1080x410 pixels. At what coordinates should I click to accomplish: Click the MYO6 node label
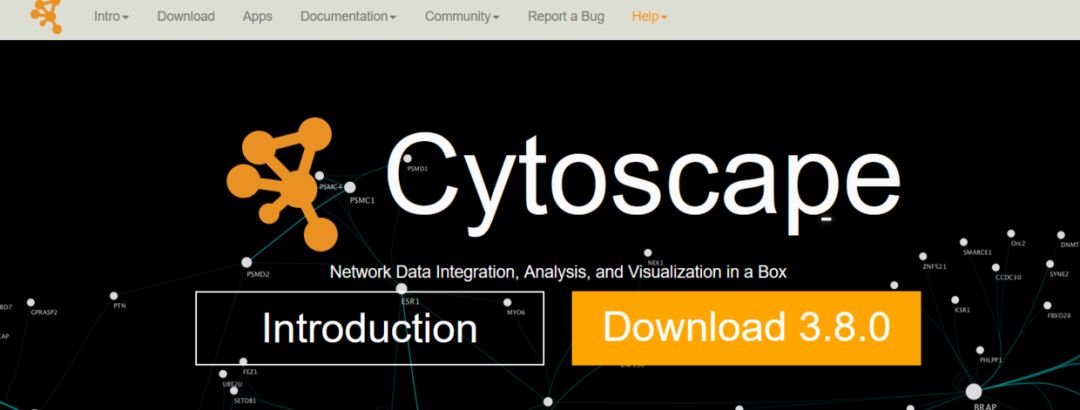[516, 312]
